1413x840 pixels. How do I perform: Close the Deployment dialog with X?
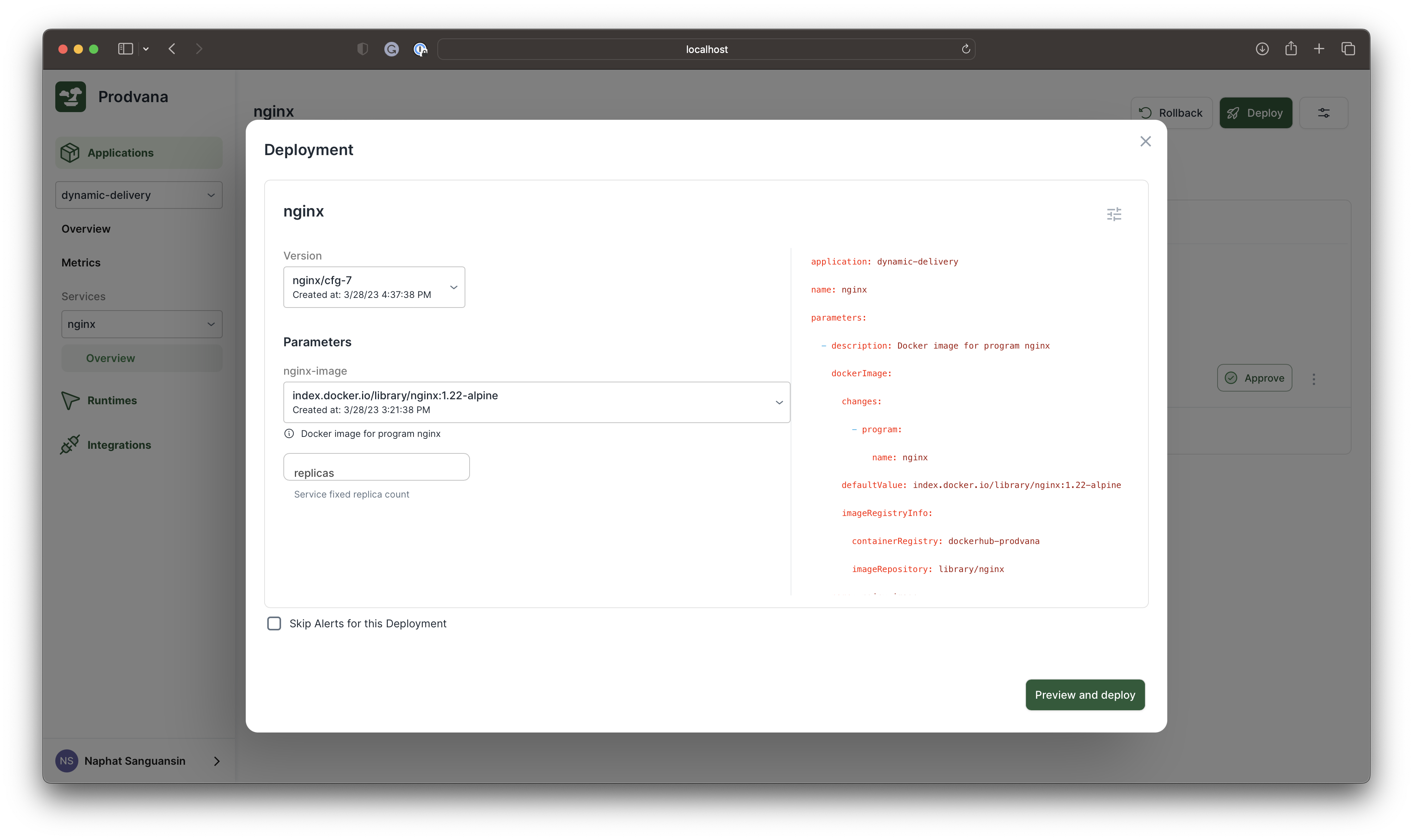pyautogui.click(x=1145, y=142)
